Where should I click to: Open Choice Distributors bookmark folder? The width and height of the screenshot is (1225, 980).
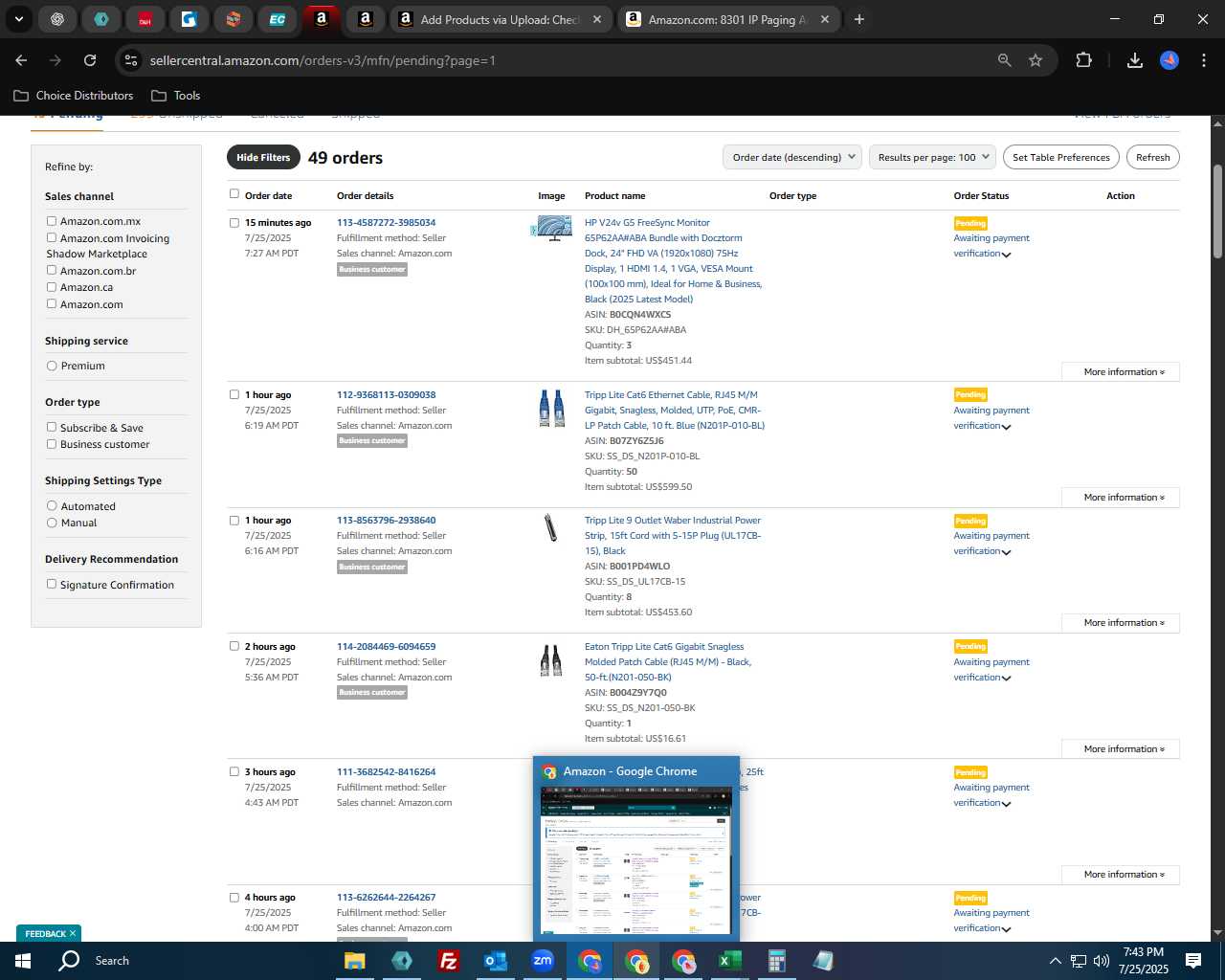point(74,96)
